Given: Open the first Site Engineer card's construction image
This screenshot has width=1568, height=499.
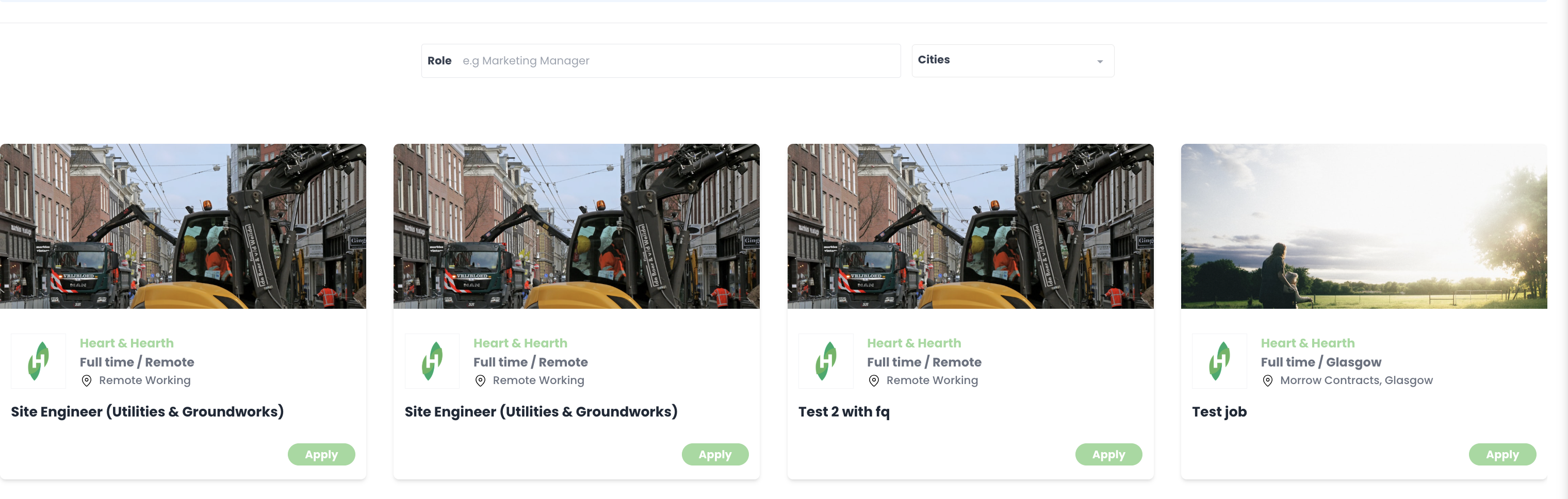Looking at the screenshot, I should [183, 226].
